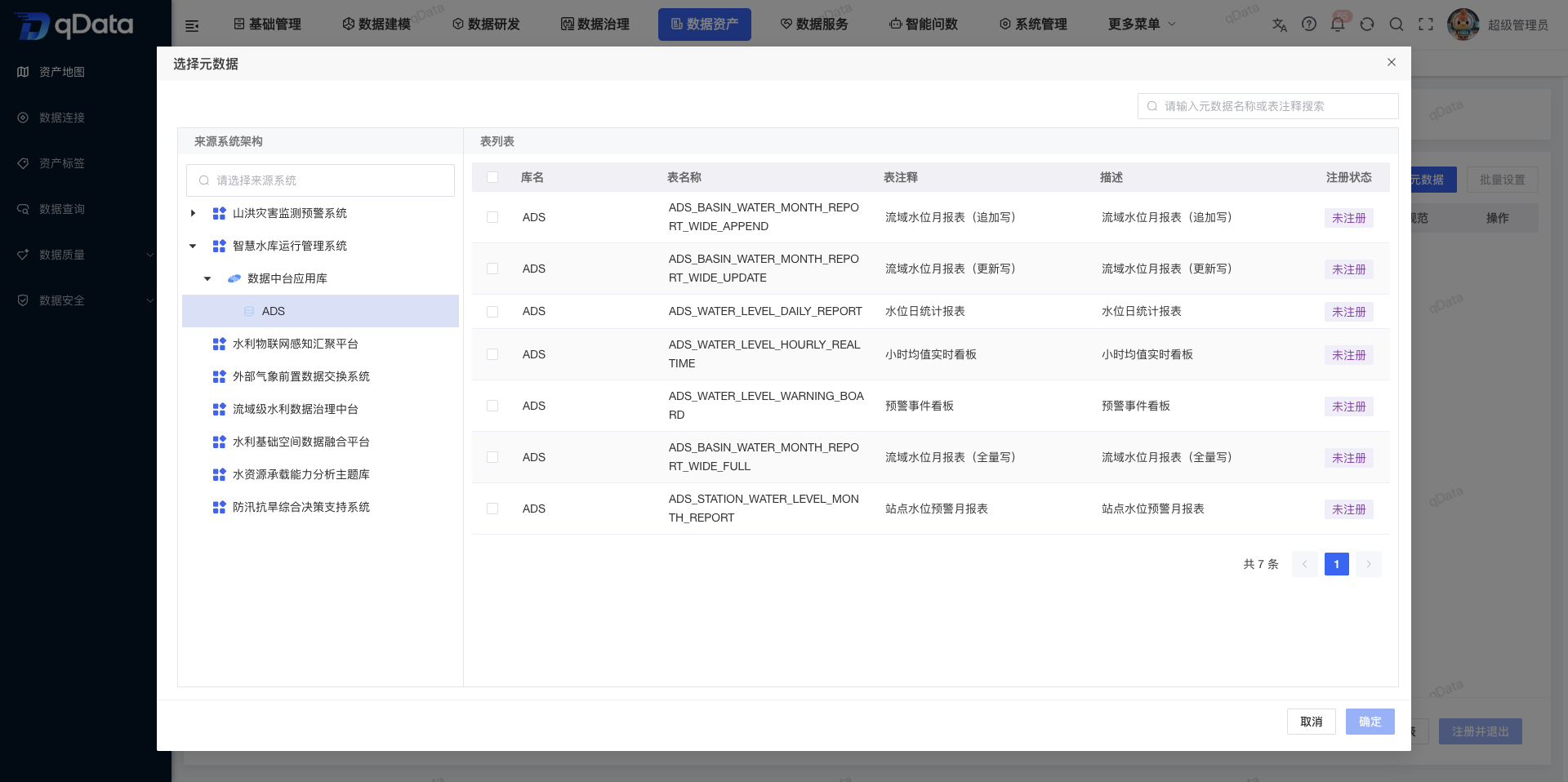Image resolution: width=1568 pixels, height=782 pixels.
Task: Expand the 数据安全 sidebar submenu arrow
Action: 150,300
